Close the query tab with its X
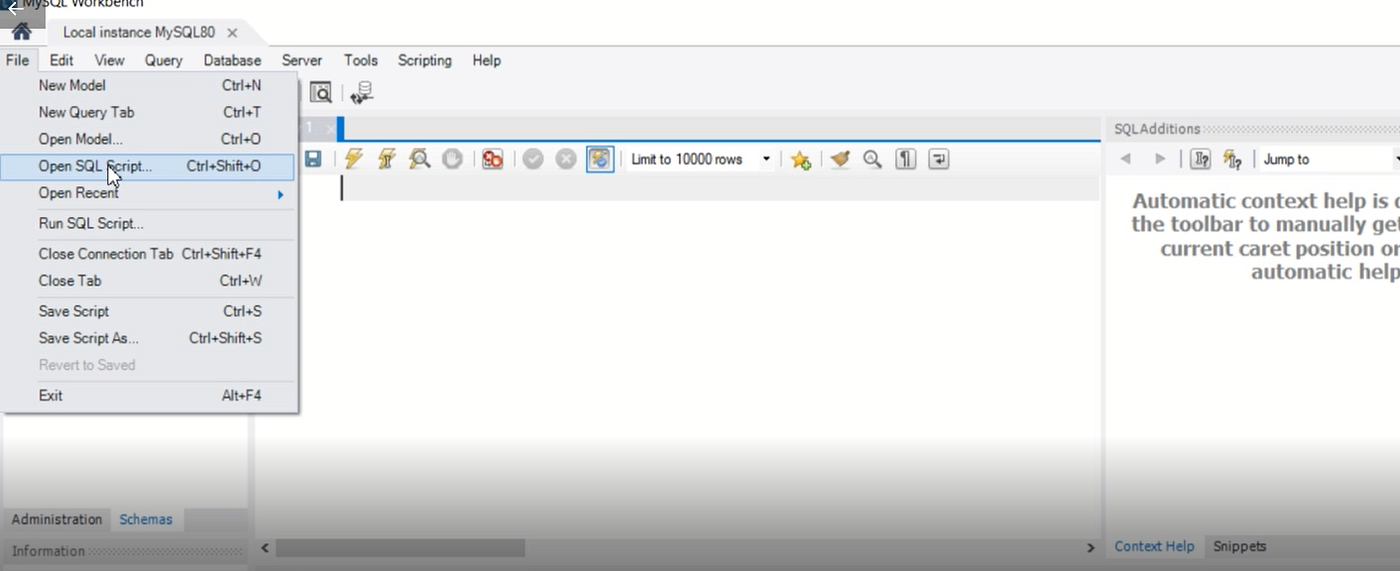The height and width of the screenshot is (571, 1400). pos(330,129)
